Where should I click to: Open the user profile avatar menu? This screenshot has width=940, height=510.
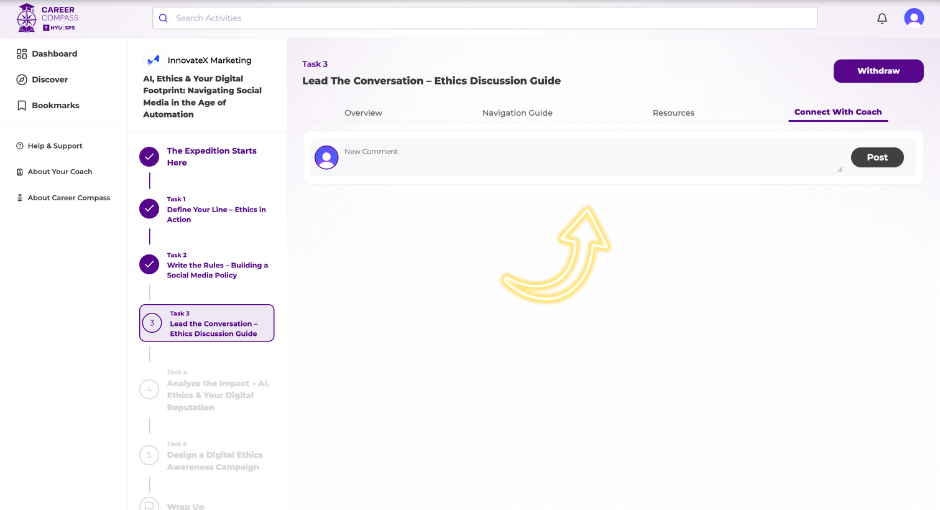914,18
